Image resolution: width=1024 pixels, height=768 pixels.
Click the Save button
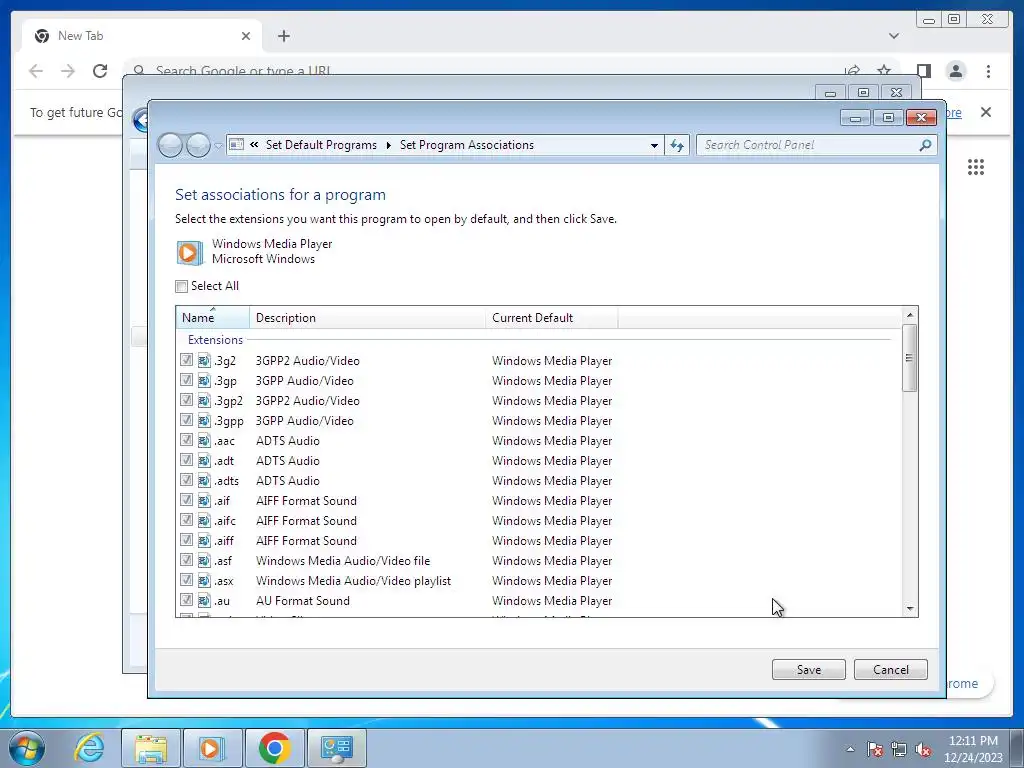pos(808,669)
